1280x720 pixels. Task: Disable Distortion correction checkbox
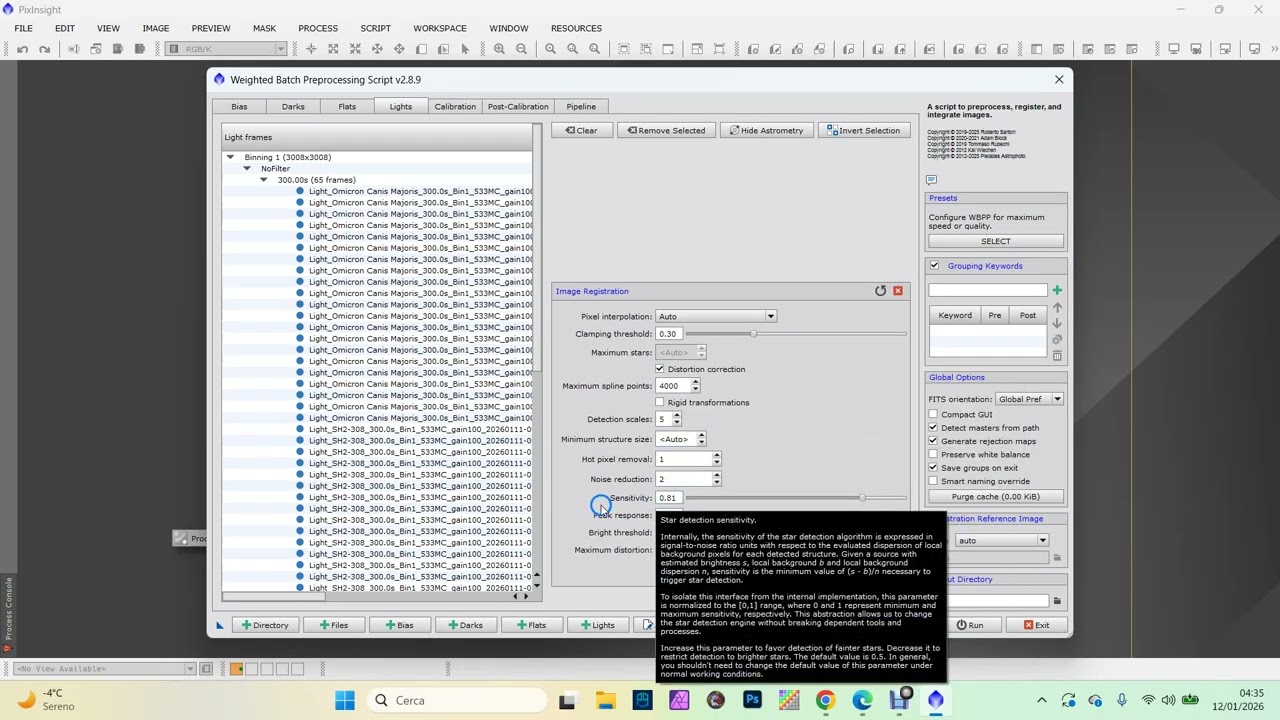pos(660,369)
